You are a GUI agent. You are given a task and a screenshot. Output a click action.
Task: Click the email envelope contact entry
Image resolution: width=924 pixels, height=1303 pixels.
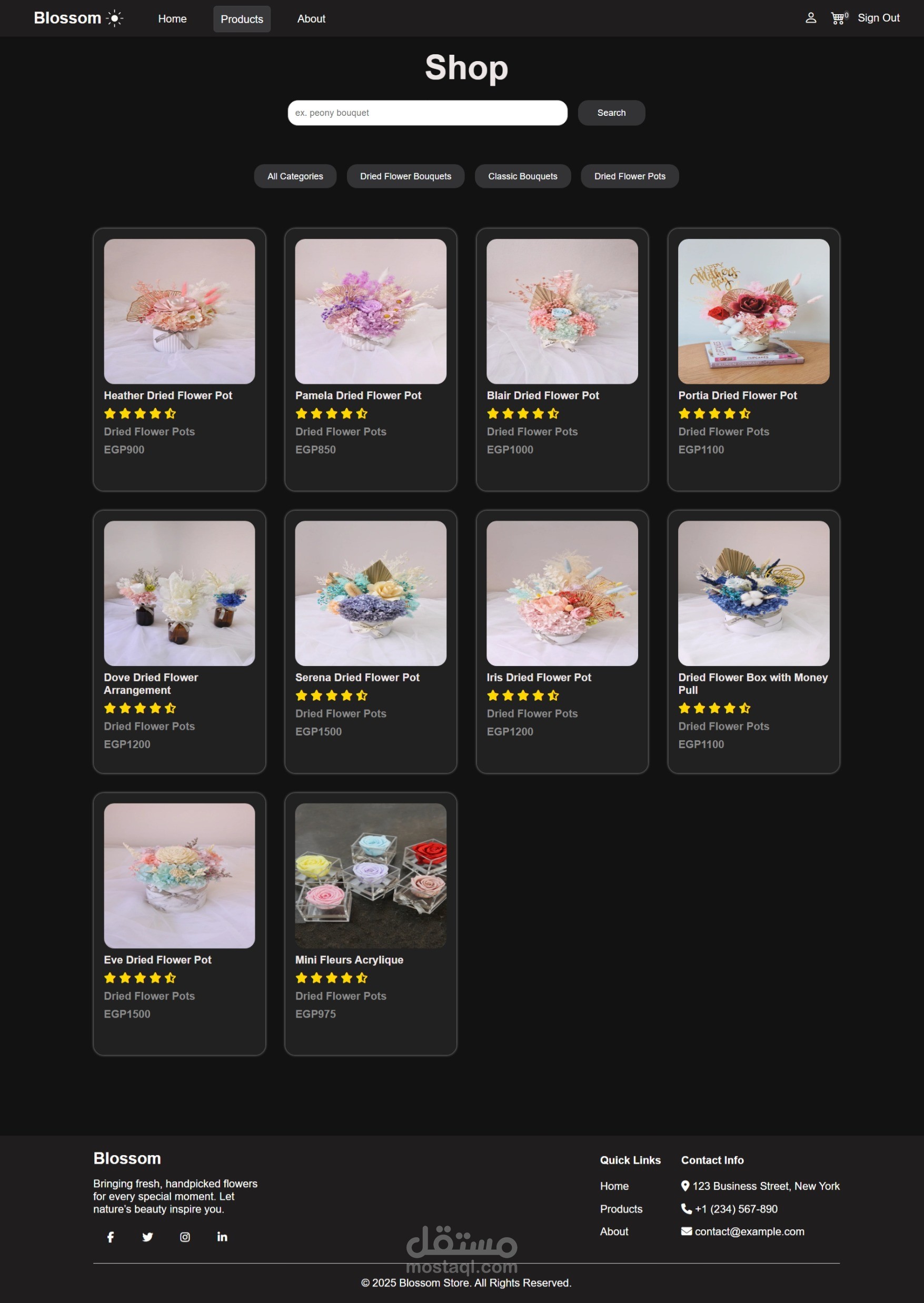[x=743, y=1231]
